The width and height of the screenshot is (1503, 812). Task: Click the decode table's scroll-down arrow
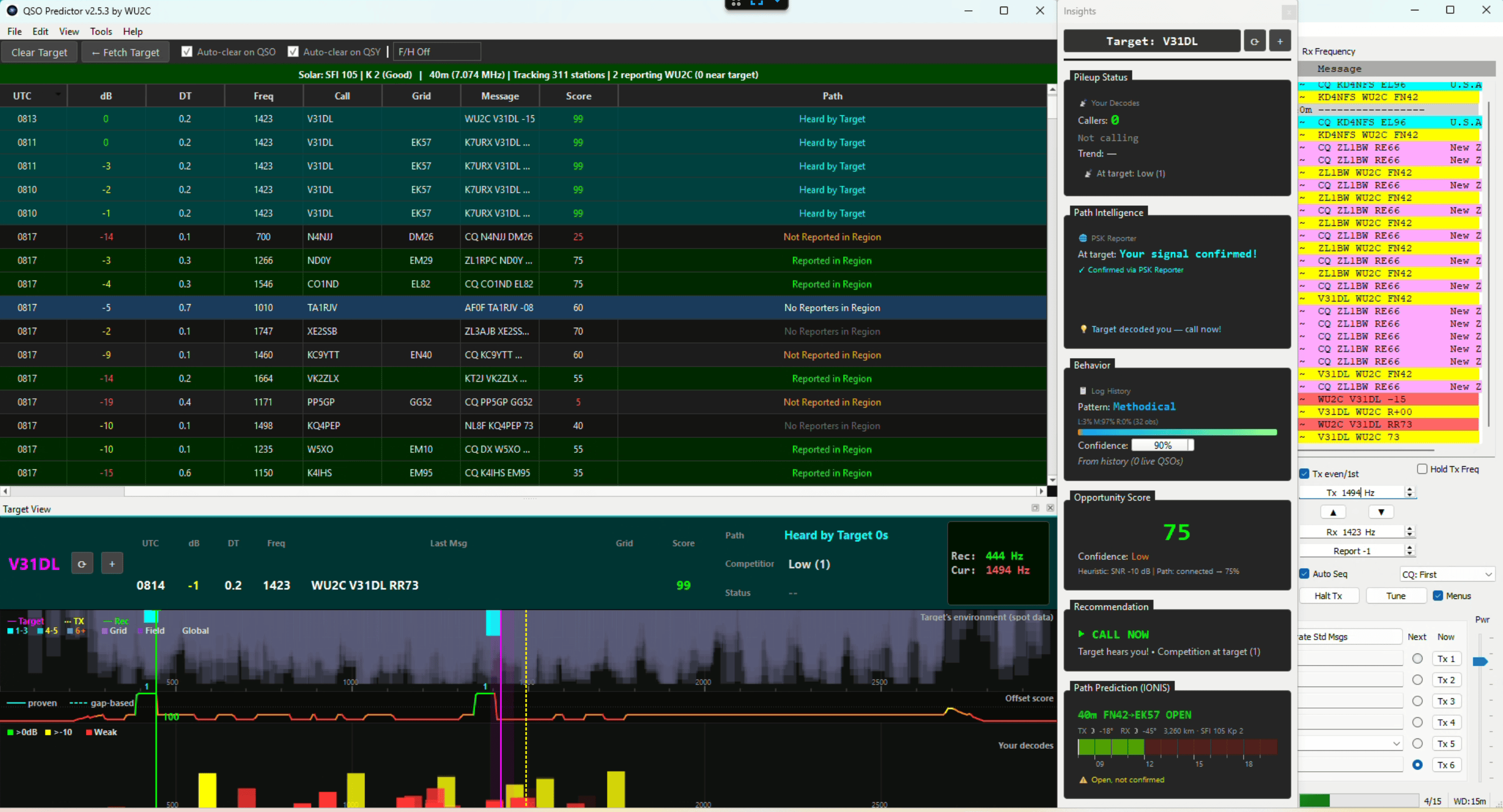[1052, 480]
